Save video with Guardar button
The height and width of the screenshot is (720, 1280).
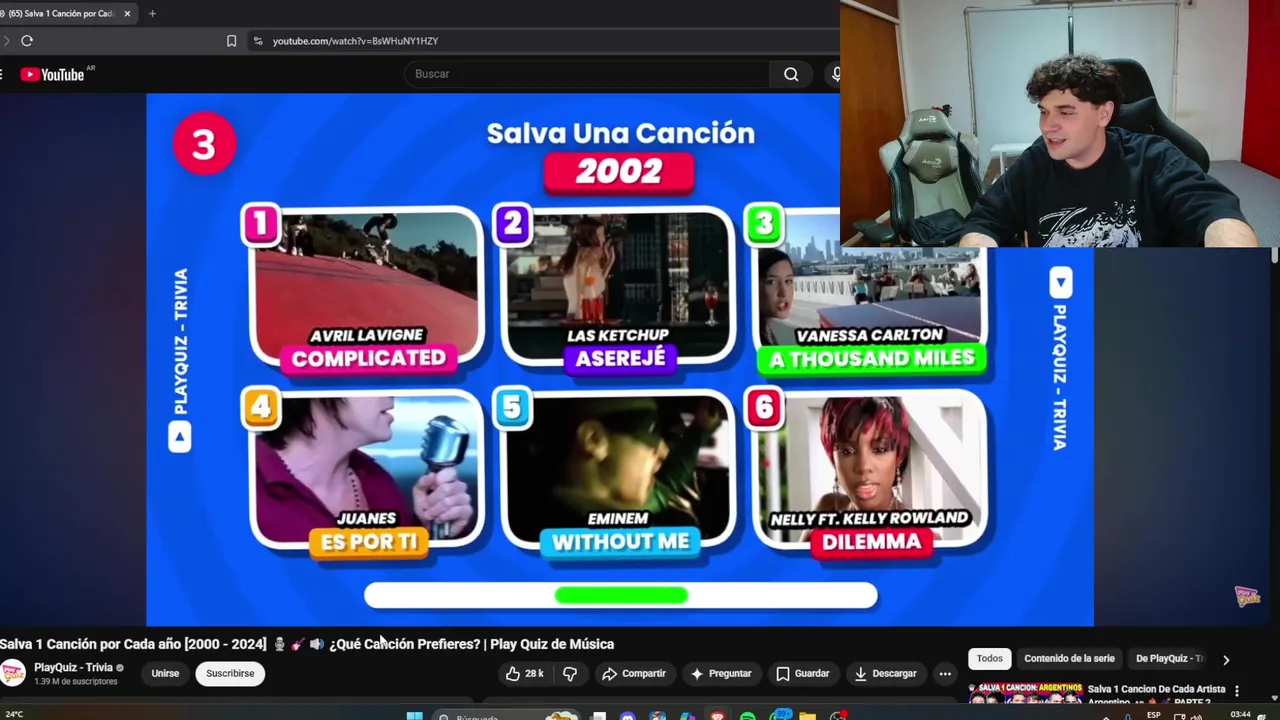pos(803,674)
